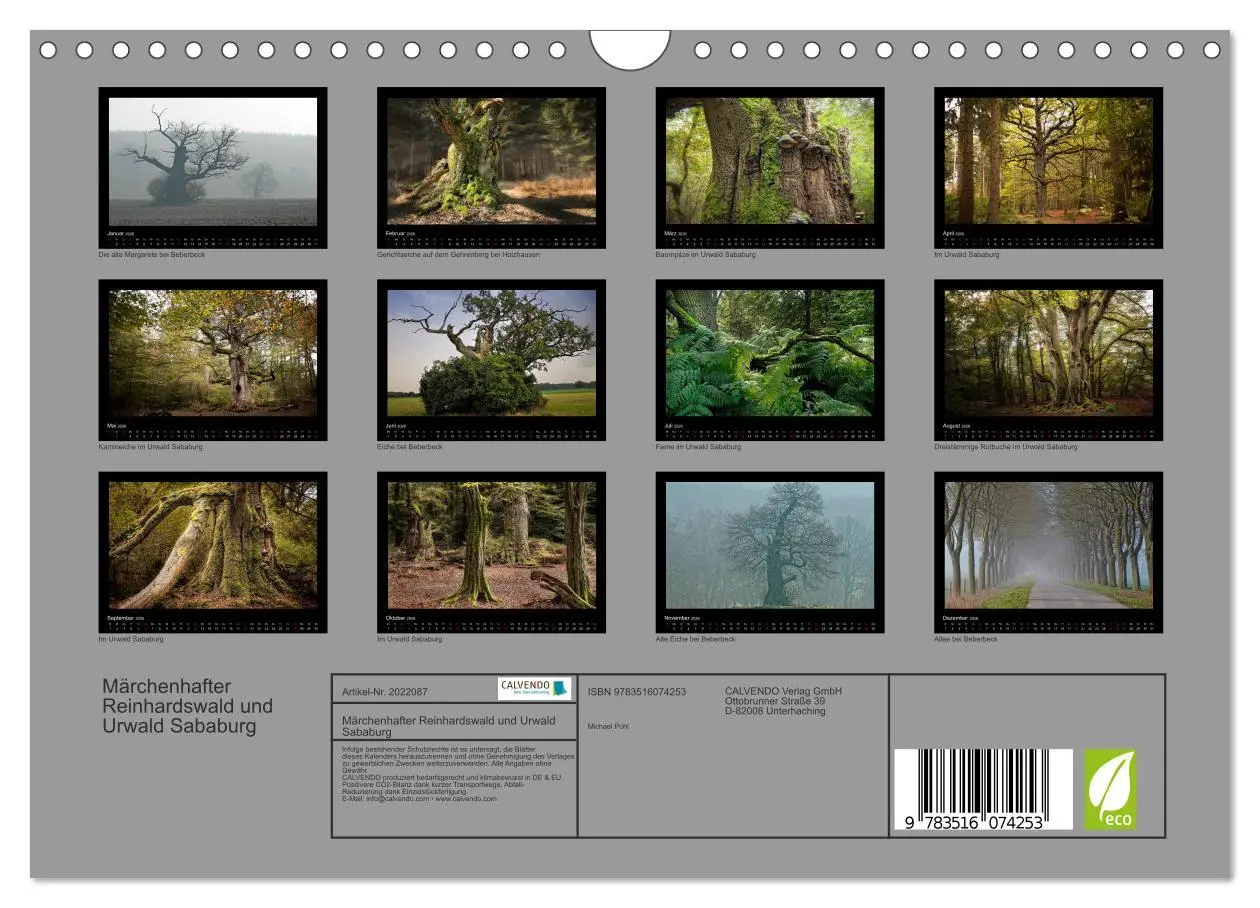This screenshot has height=908, width=1260.
Task: Click caption 'Die alte Margarete bei Beberbeck'
Action: 151,255
